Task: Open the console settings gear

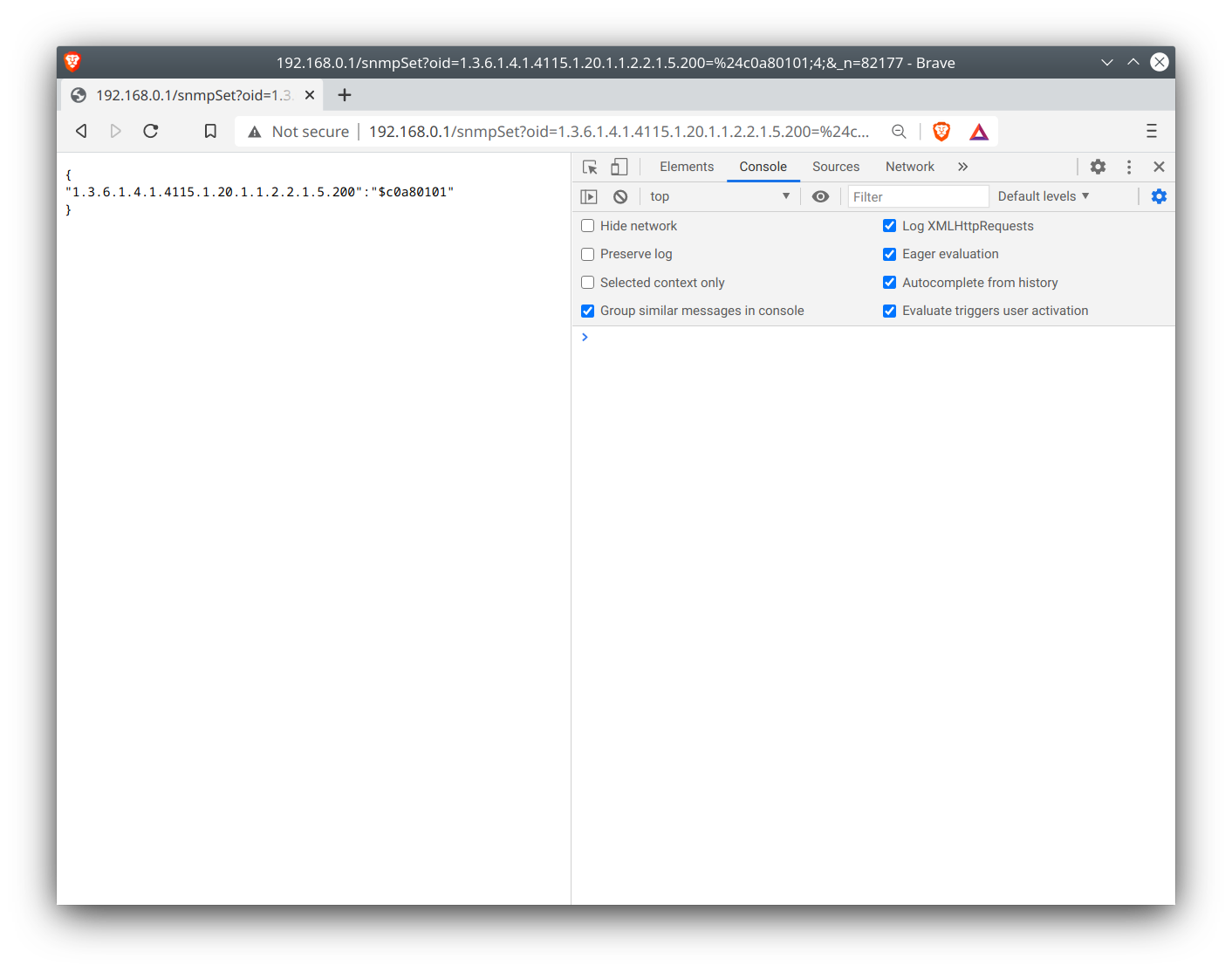Action: click(x=1159, y=196)
